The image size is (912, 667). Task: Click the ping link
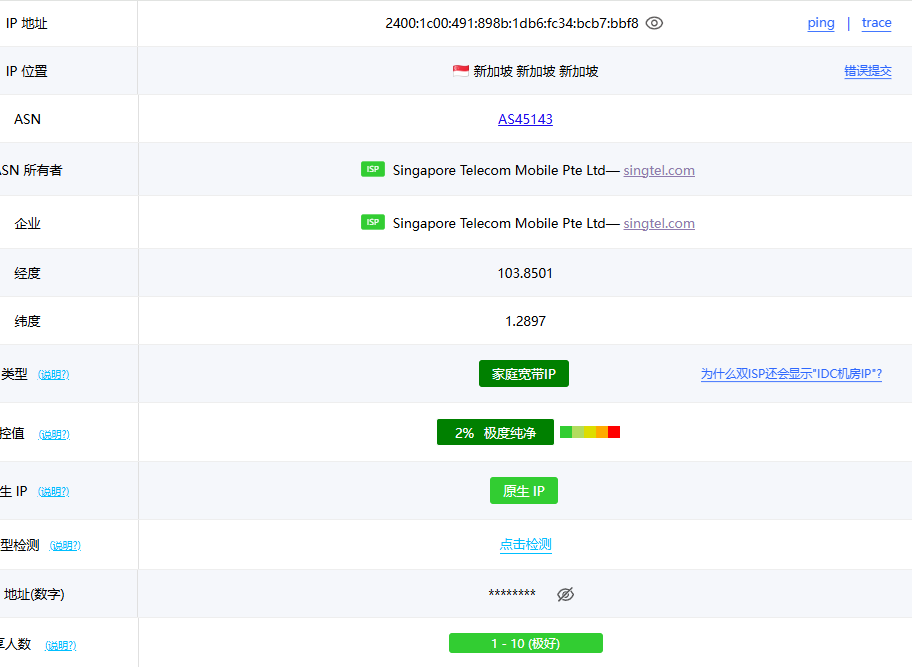point(821,23)
